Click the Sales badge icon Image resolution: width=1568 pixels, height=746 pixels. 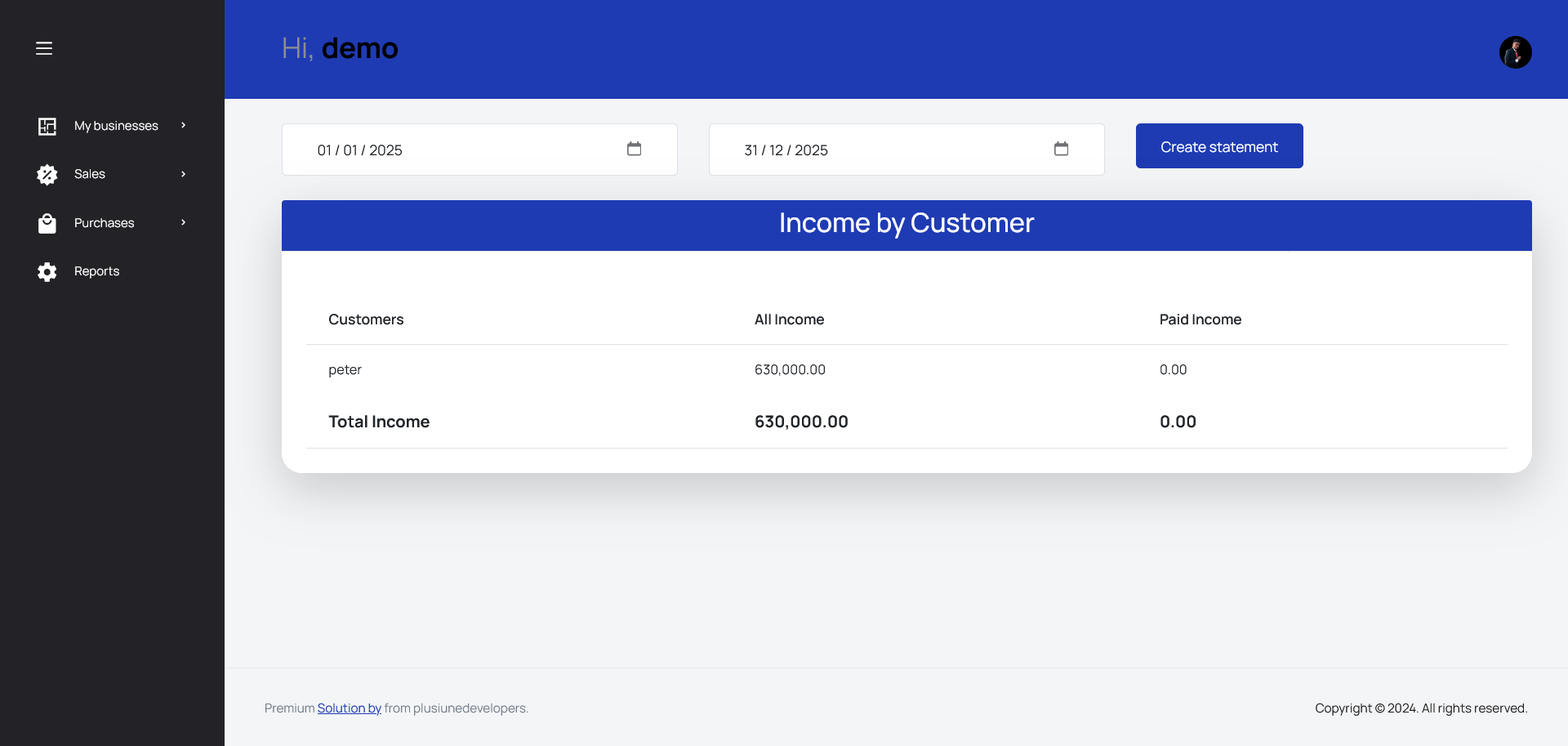click(47, 174)
